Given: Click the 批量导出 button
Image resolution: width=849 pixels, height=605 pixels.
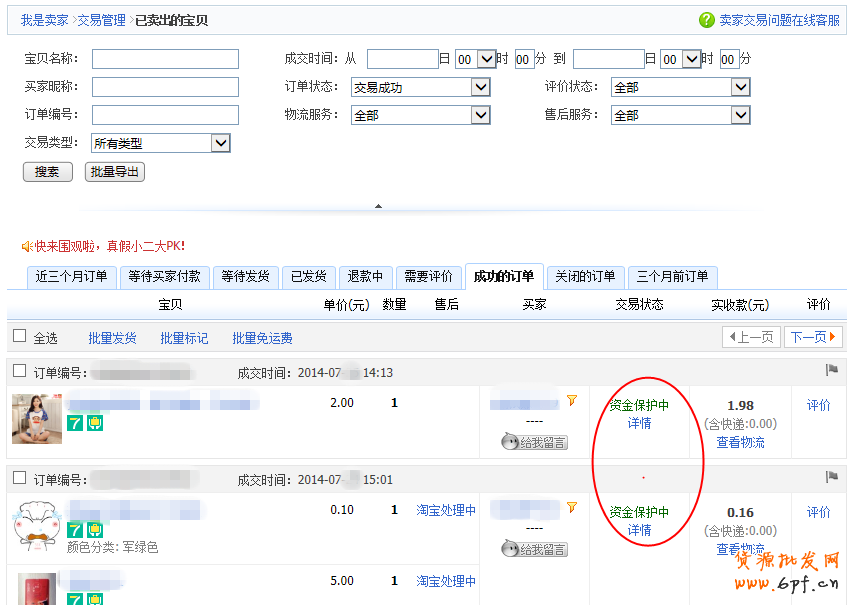Looking at the screenshot, I should [115, 172].
